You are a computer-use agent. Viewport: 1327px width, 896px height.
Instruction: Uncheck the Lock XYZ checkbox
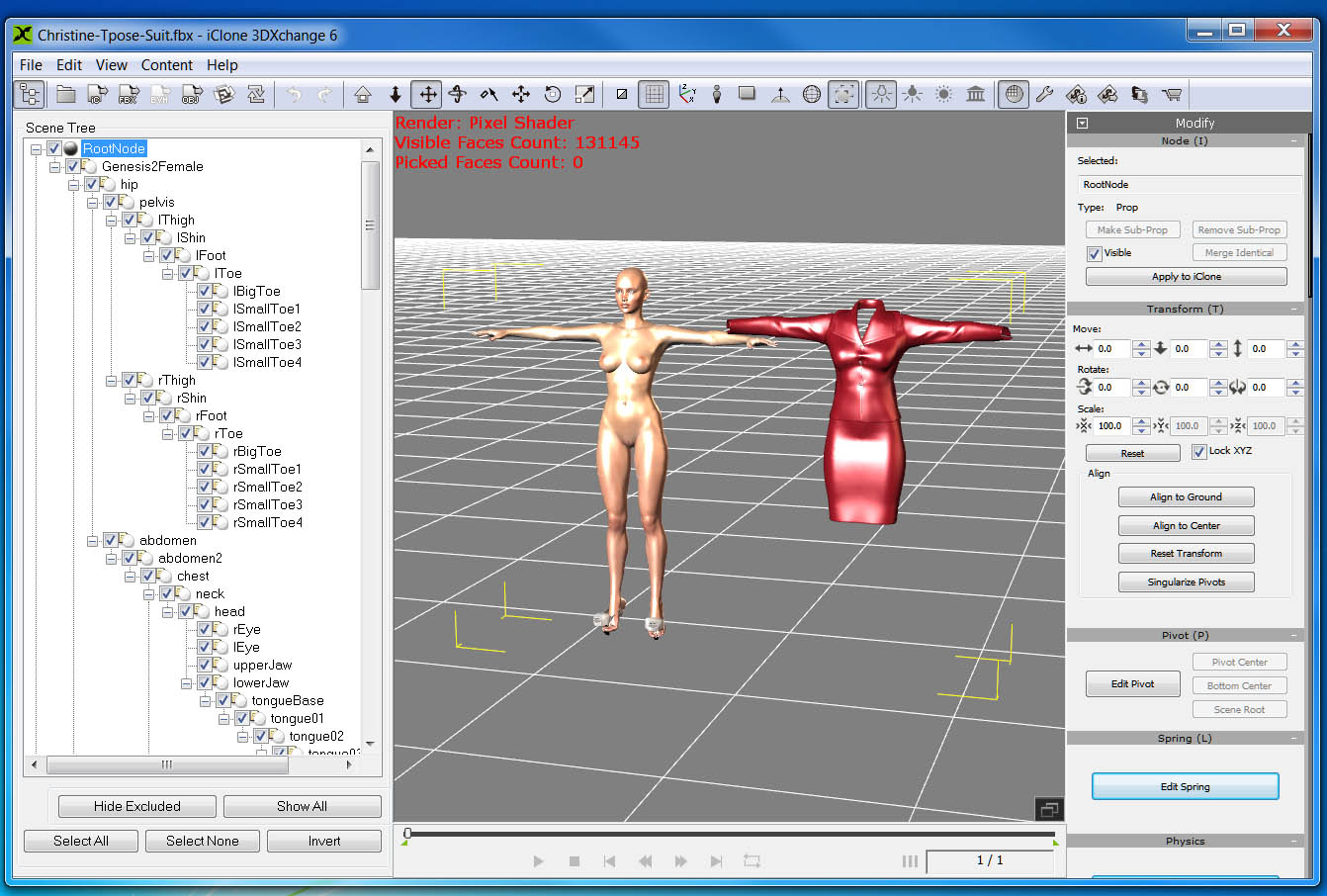click(x=1199, y=451)
